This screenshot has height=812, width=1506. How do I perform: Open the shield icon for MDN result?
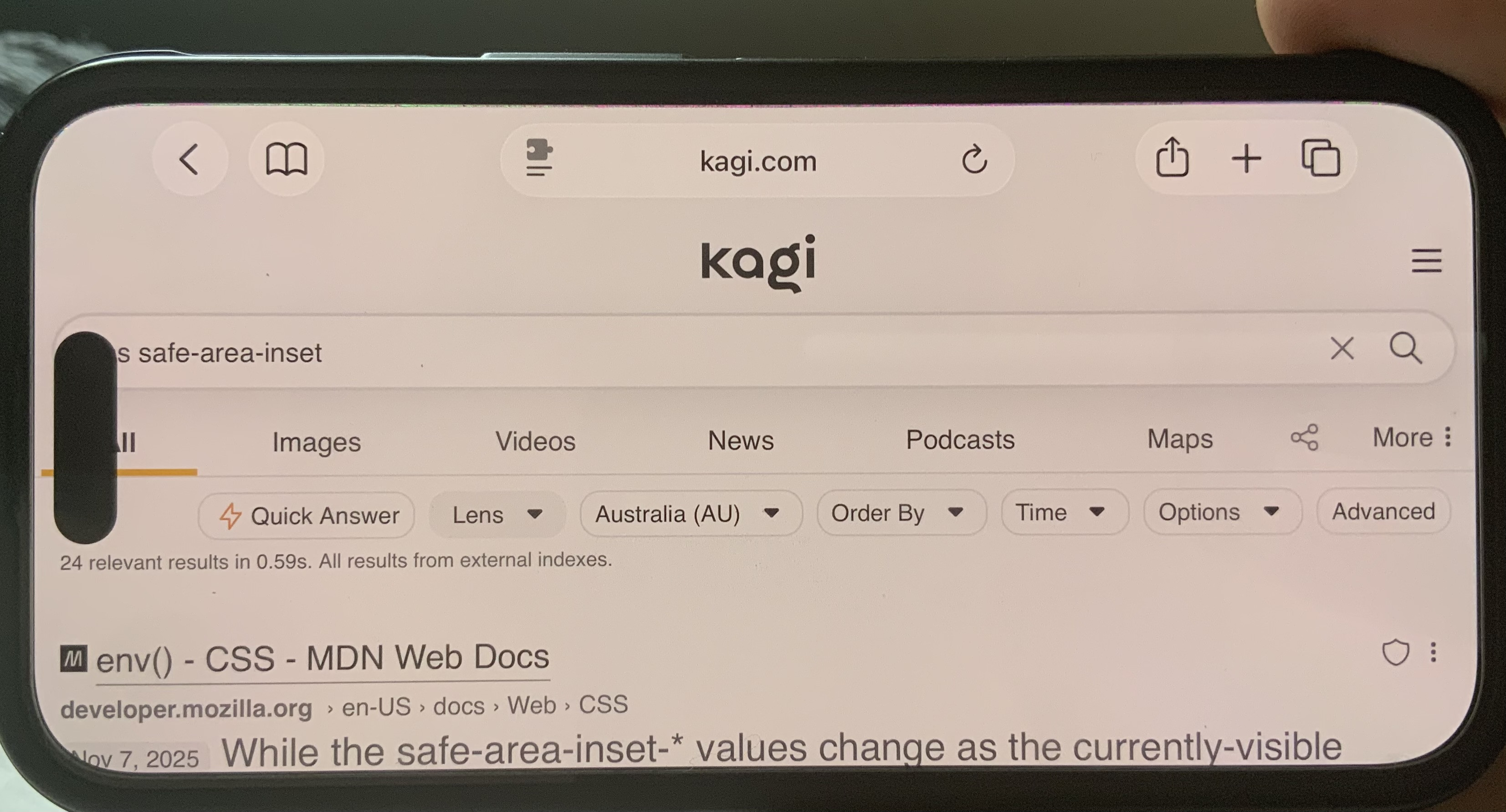pos(1395,653)
